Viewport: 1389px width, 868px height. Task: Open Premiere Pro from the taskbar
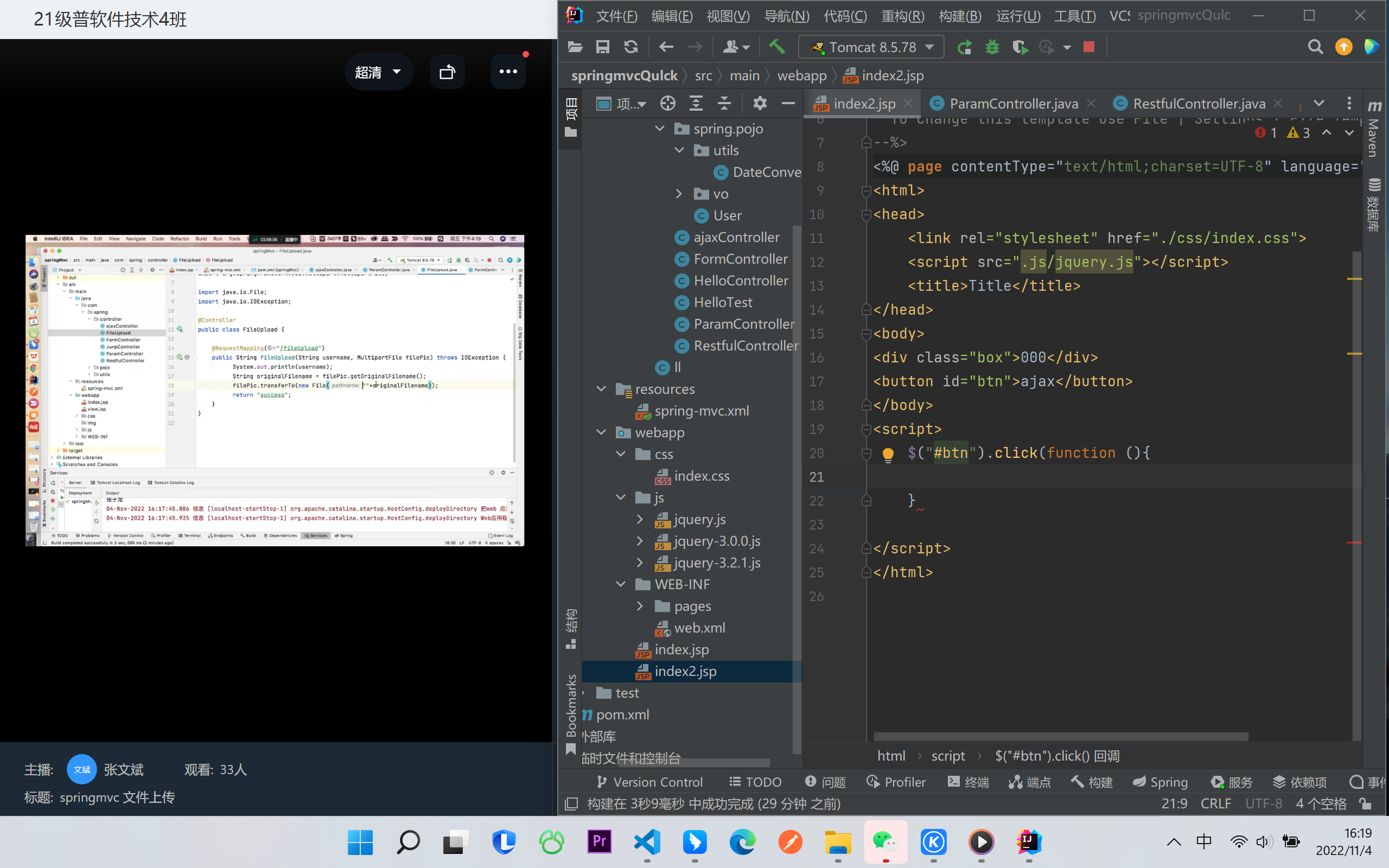(x=600, y=842)
